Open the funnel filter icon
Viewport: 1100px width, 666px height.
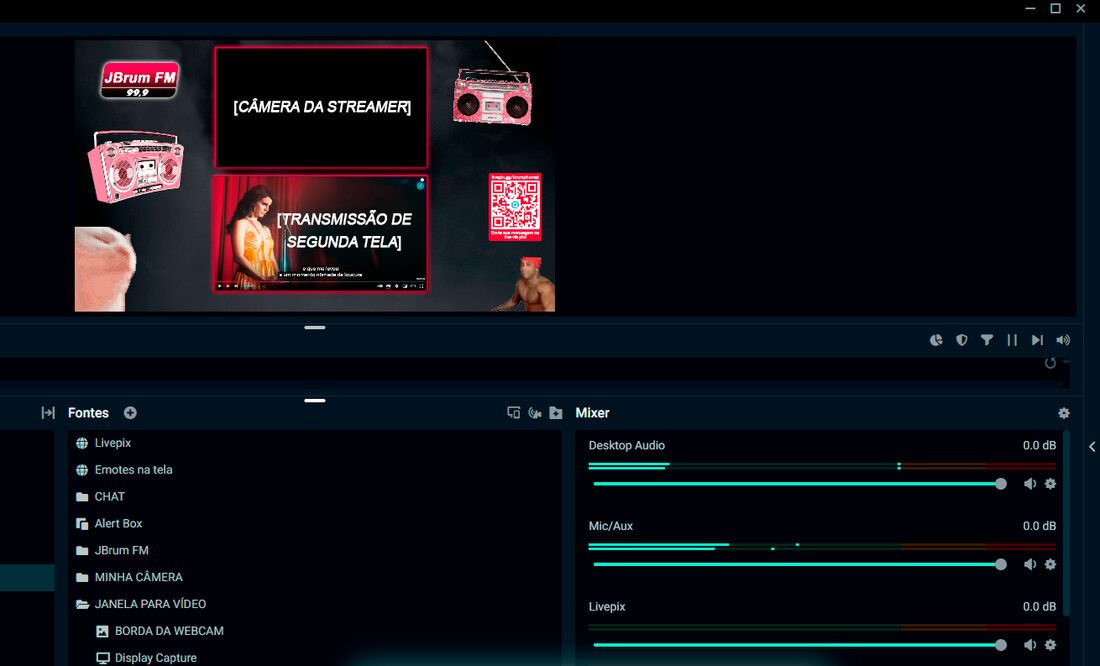pyautogui.click(x=987, y=340)
